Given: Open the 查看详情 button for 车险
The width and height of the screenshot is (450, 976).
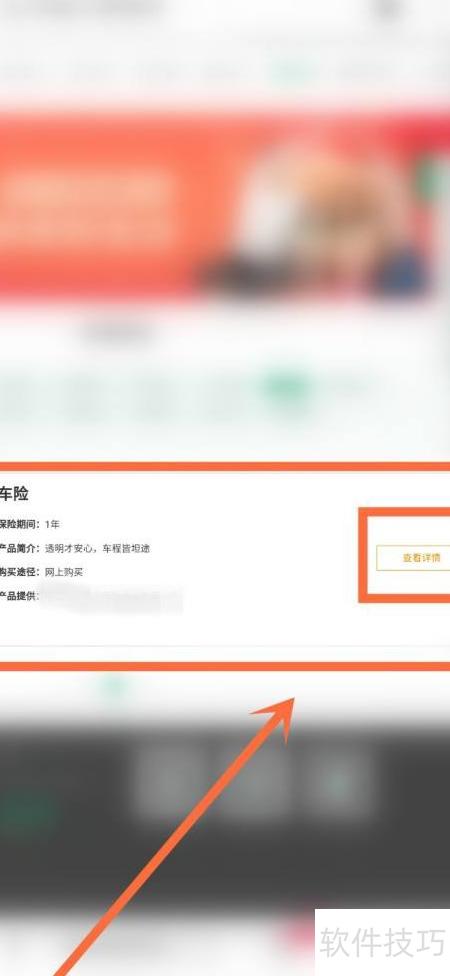Looking at the screenshot, I should [x=413, y=558].
